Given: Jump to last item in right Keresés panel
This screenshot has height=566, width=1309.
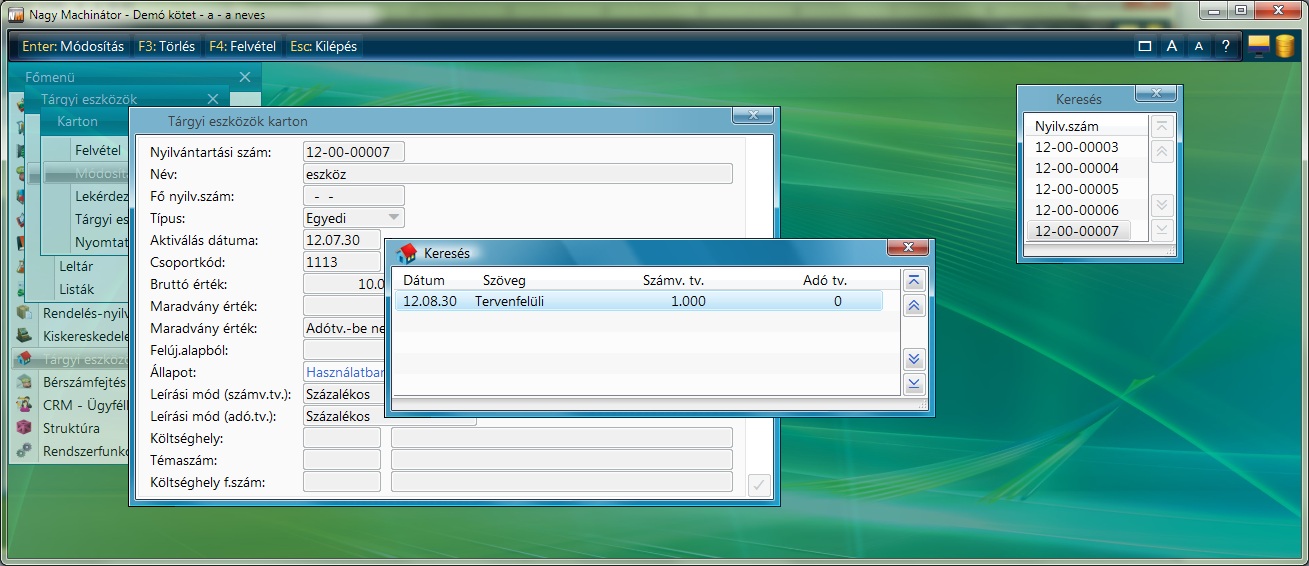Looking at the screenshot, I should point(1161,230).
